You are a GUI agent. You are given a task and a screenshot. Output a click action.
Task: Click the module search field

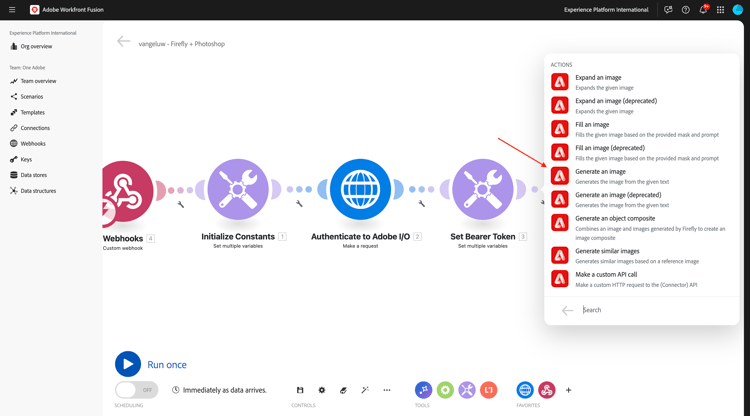[655, 310]
